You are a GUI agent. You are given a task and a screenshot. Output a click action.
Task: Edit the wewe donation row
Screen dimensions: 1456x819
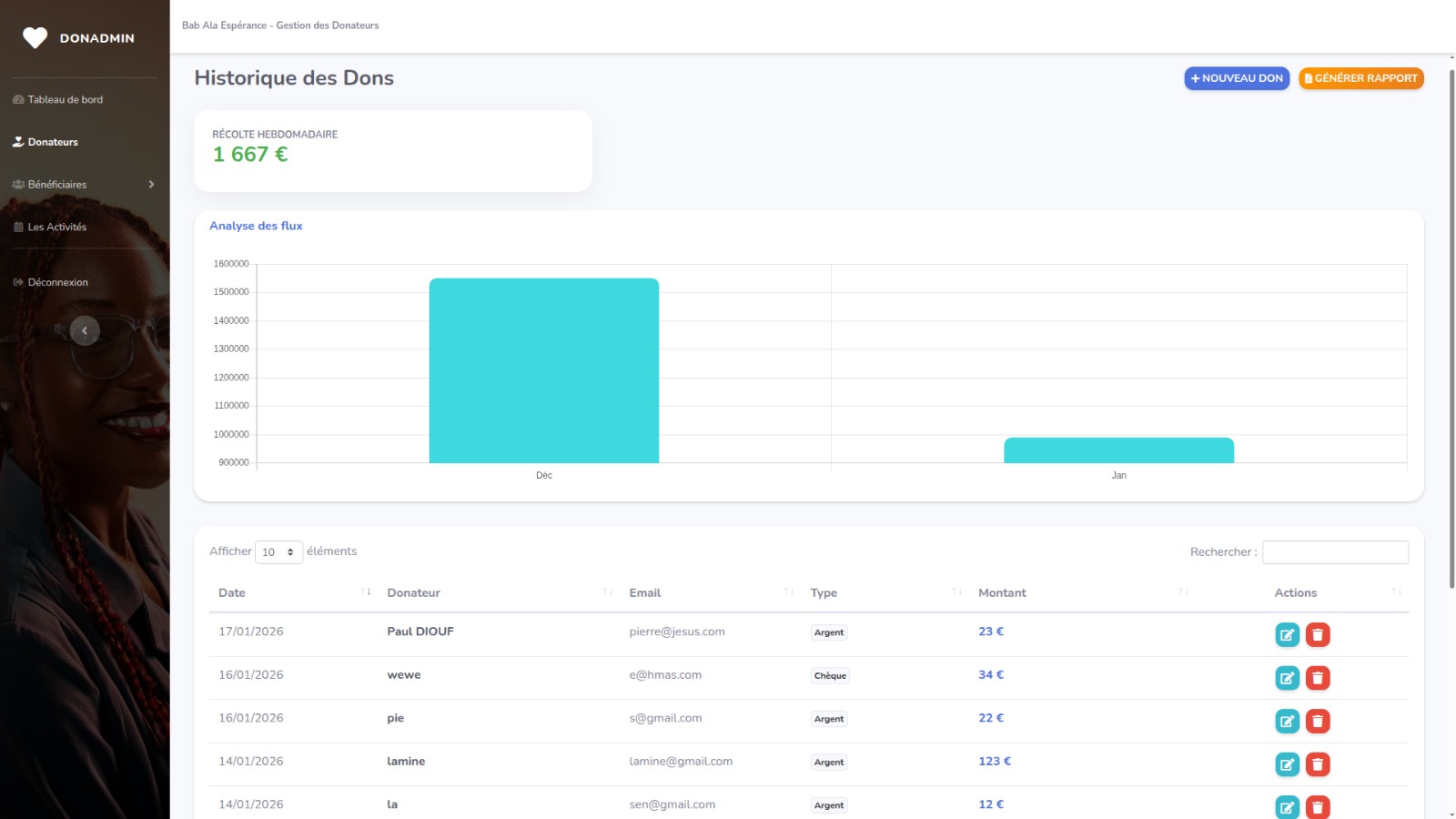[x=1287, y=678]
